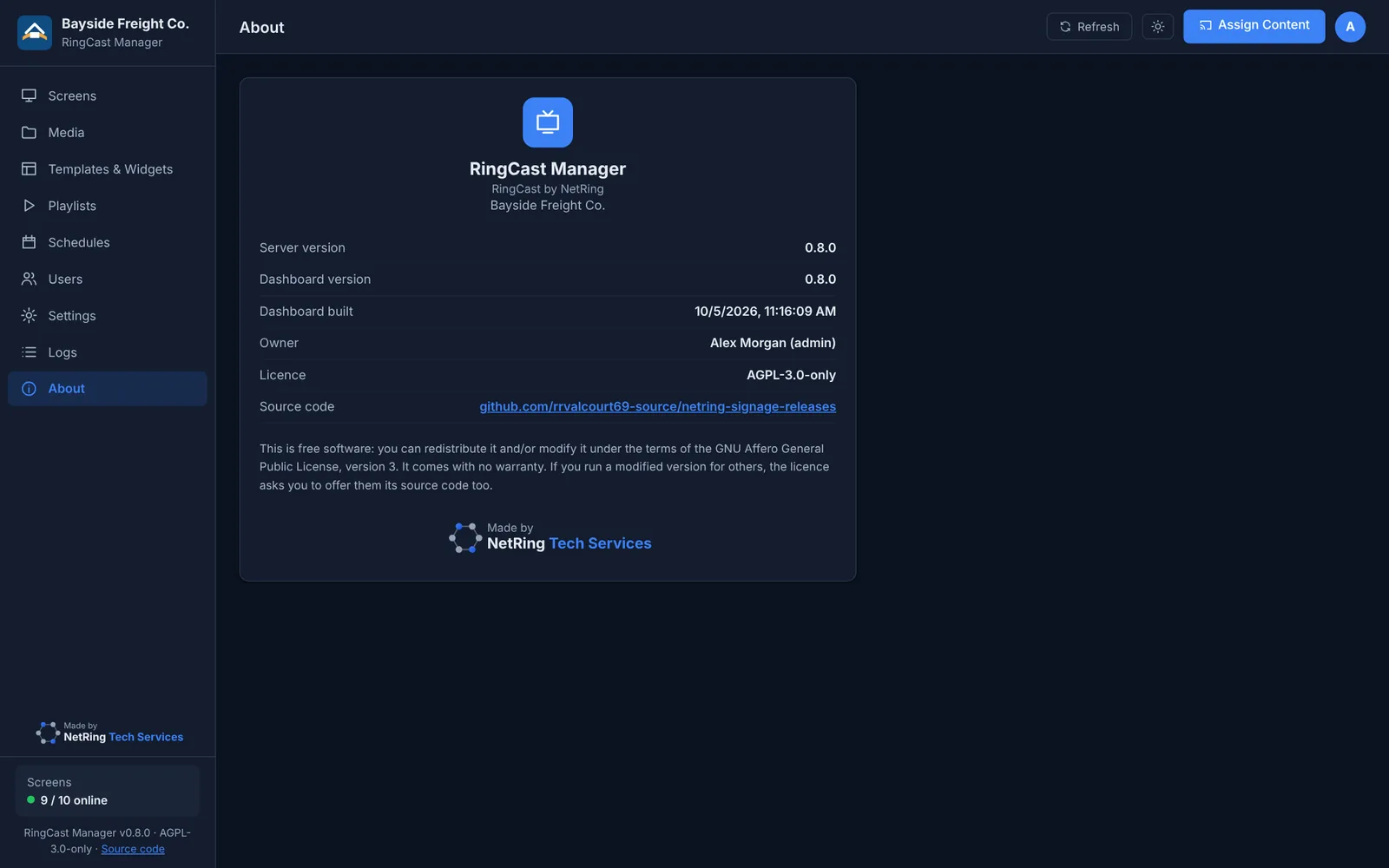Click the About info-circle icon

[29, 389]
